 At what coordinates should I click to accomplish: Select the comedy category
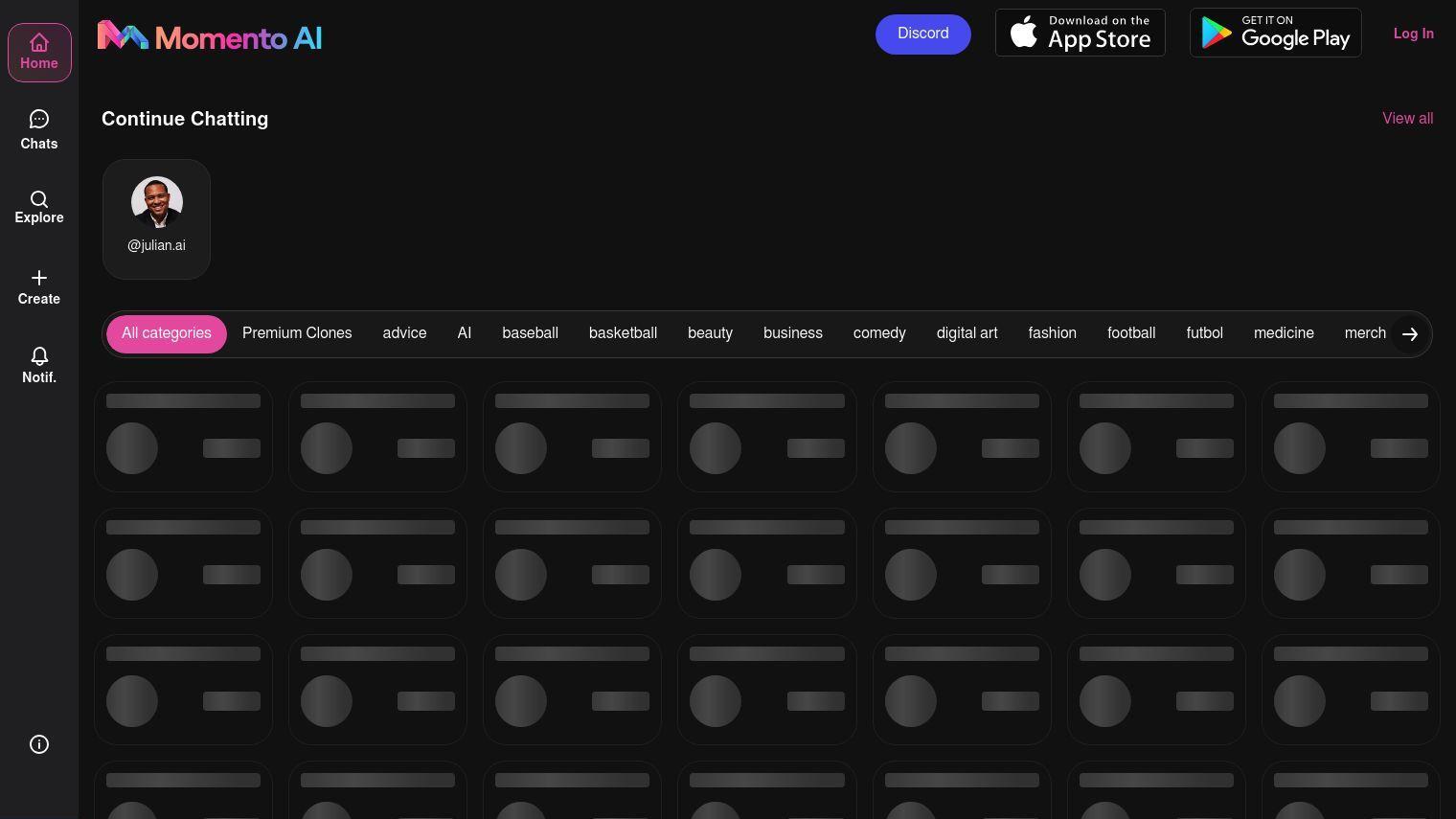coord(879,333)
